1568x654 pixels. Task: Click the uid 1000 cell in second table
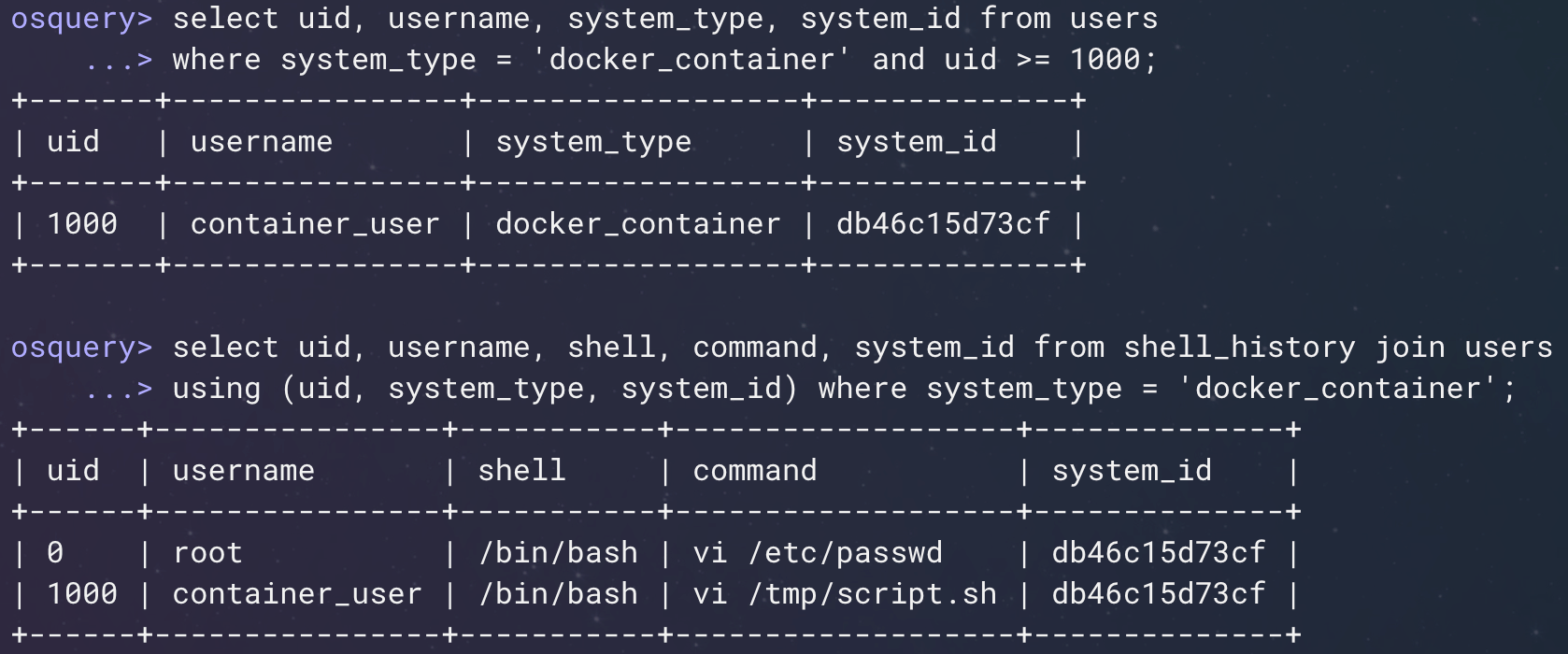82,594
